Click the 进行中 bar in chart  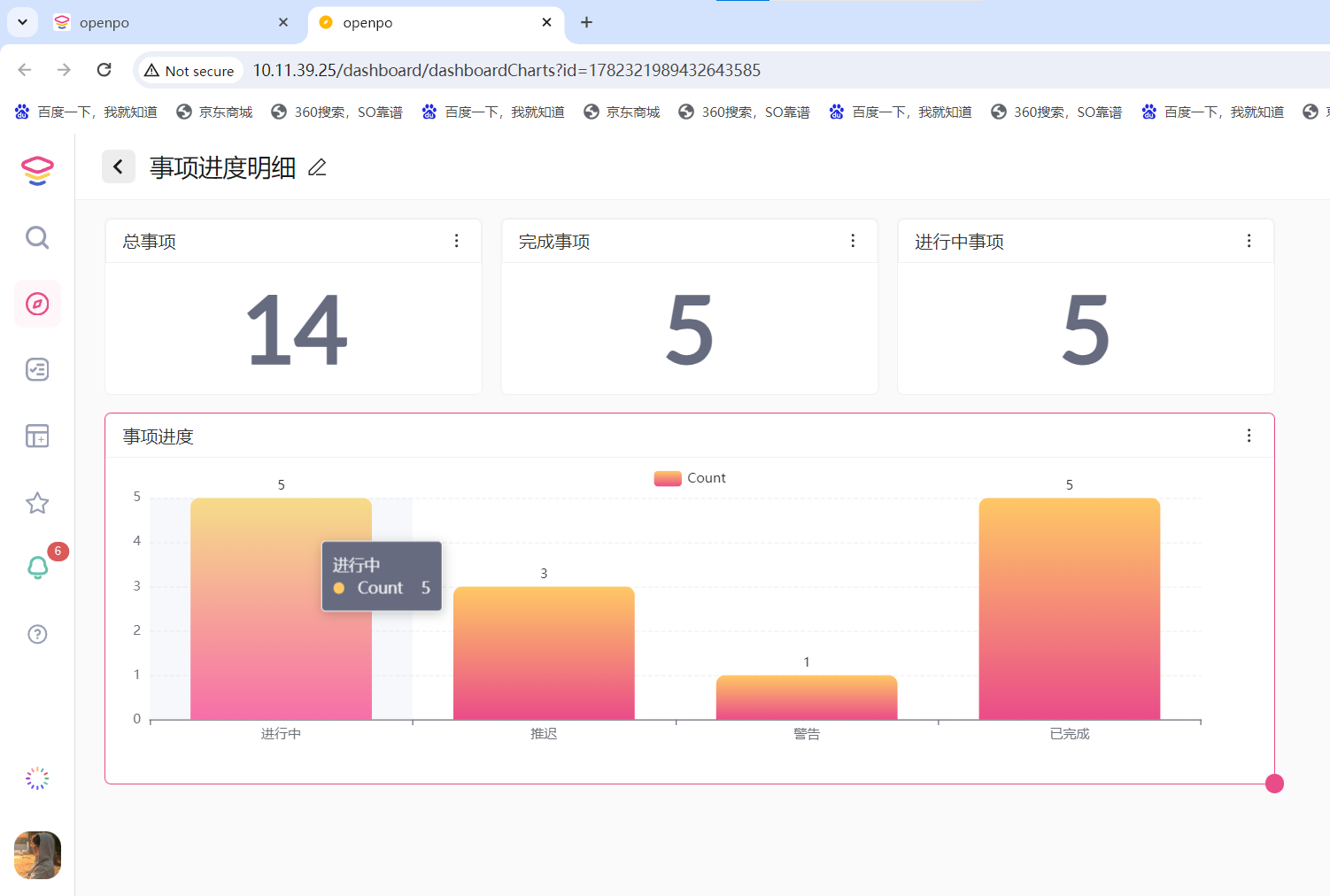pos(281,609)
